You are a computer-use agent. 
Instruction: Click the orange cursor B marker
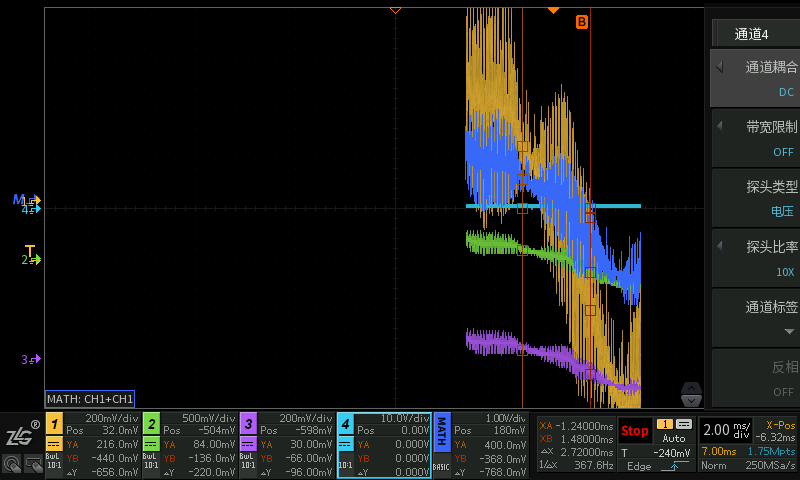pyautogui.click(x=582, y=22)
